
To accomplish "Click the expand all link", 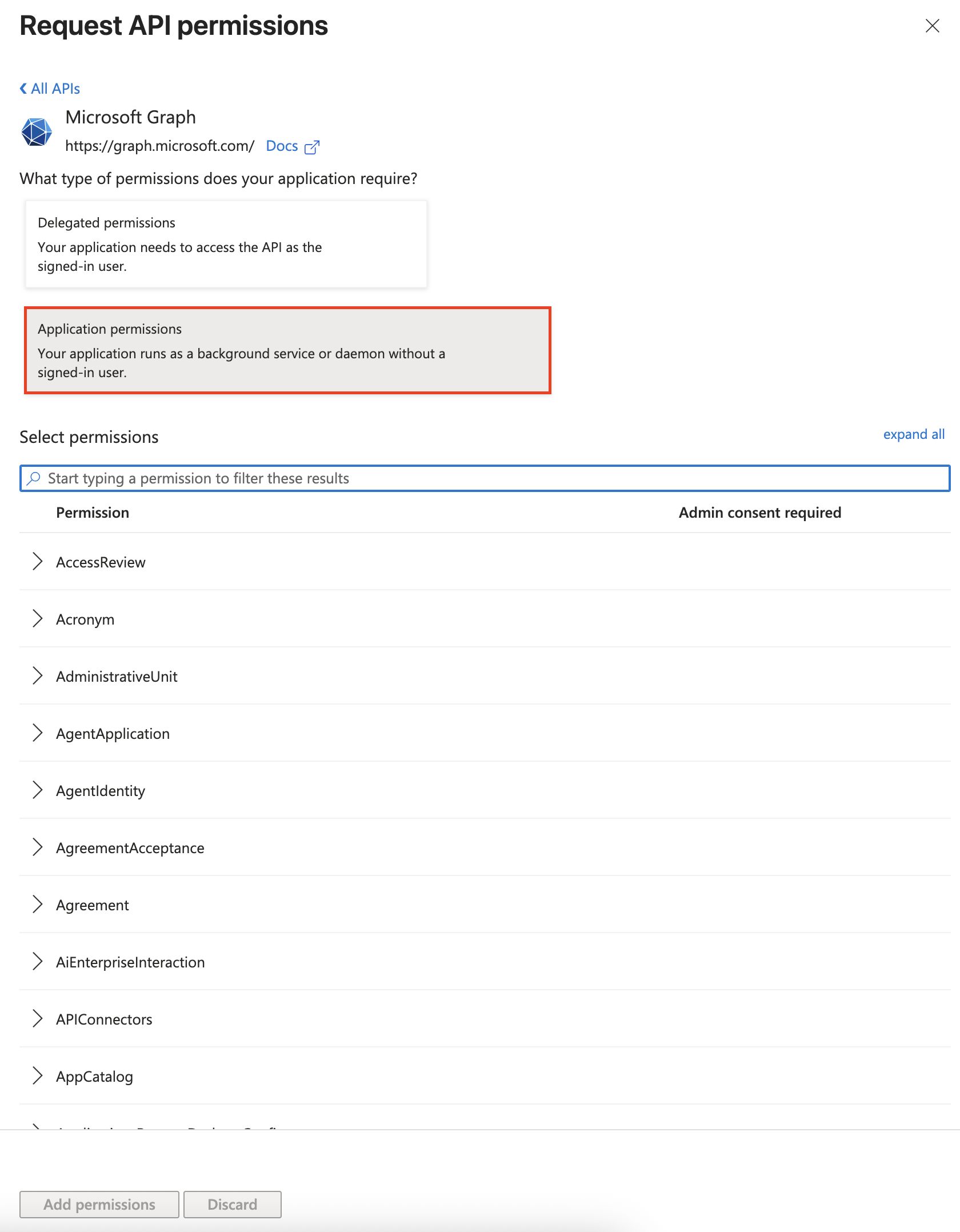I will pos(914,434).
